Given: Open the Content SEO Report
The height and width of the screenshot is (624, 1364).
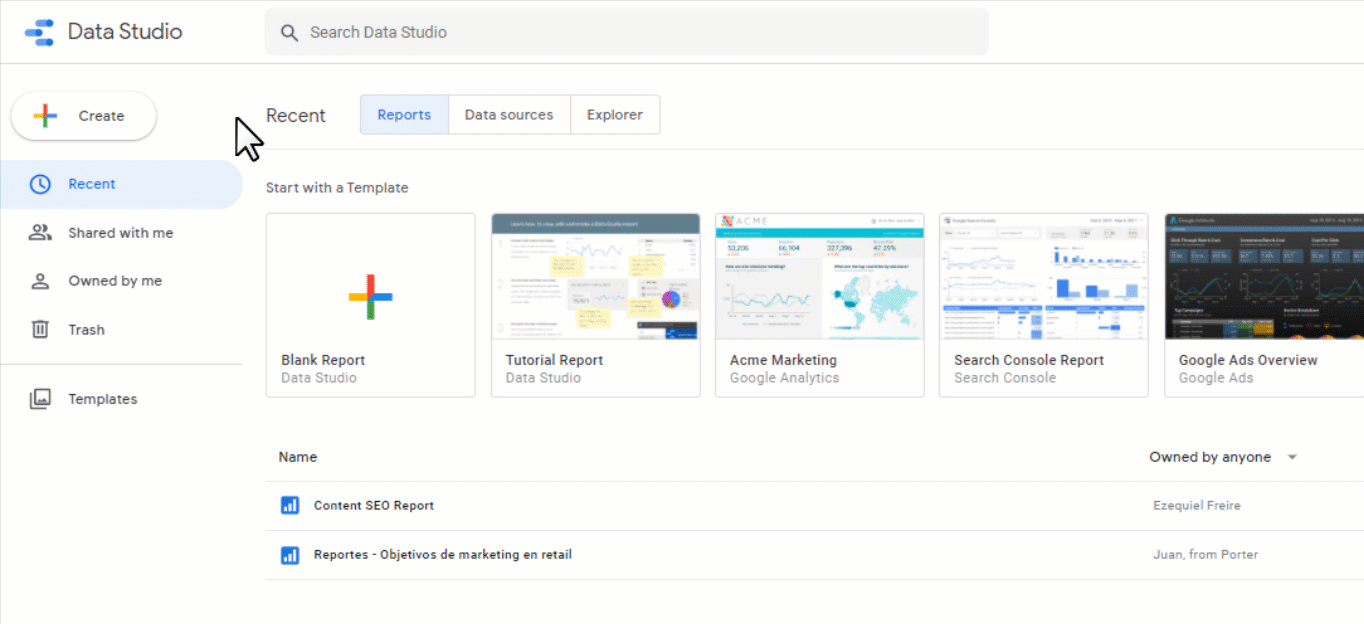Looking at the screenshot, I should 374,506.
